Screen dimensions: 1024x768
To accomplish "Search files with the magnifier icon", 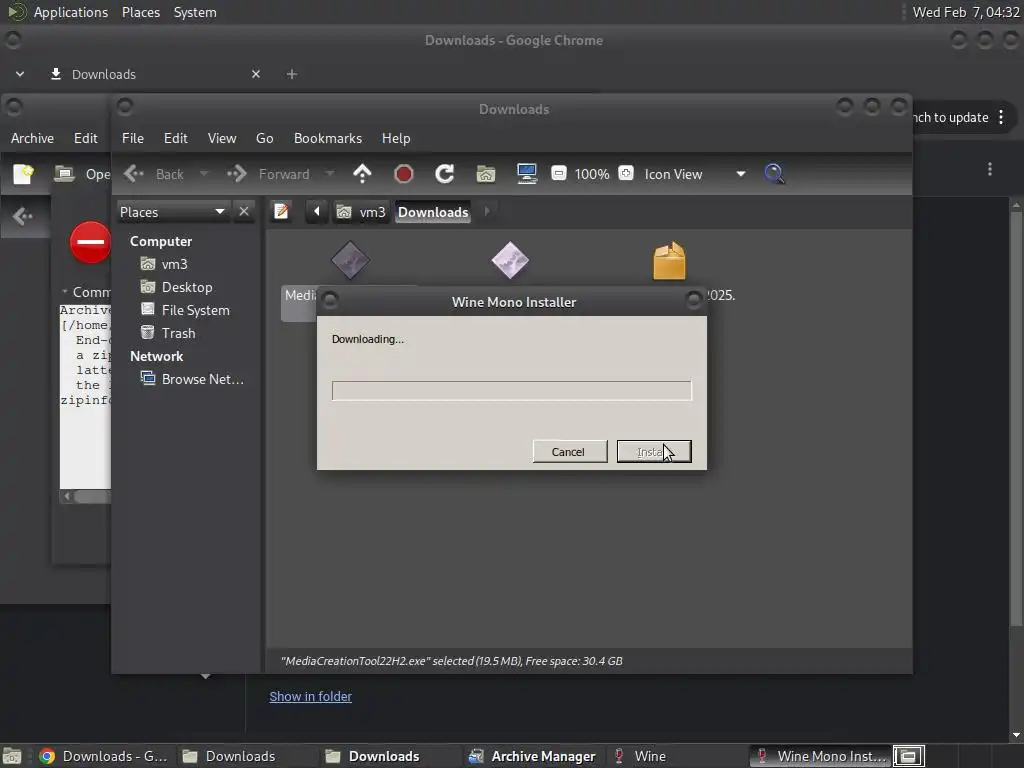I will coord(775,174).
